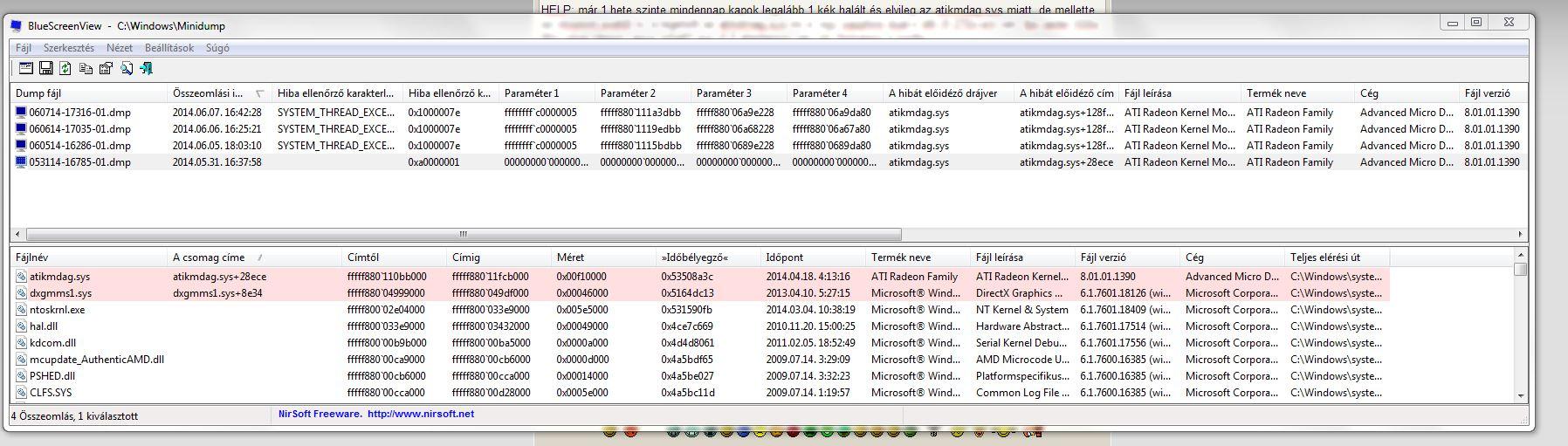Click the icon of 053114-16785-01.dmp
Viewport: 1568px width, 446px height.
coord(21,162)
